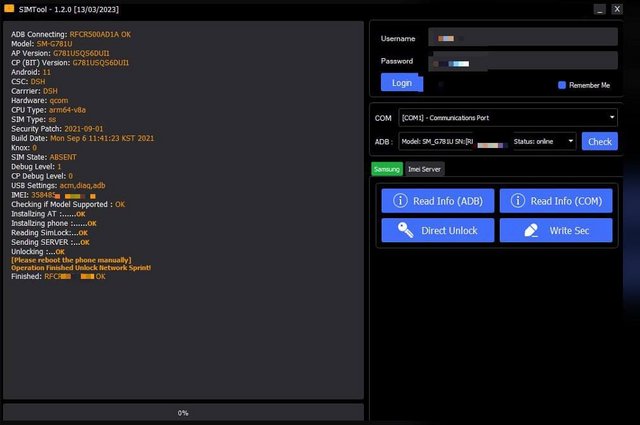Minimize the SIMTool window
Image resolution: width=640 pixels, height=425 pixels.
click(x=600, y=9)
